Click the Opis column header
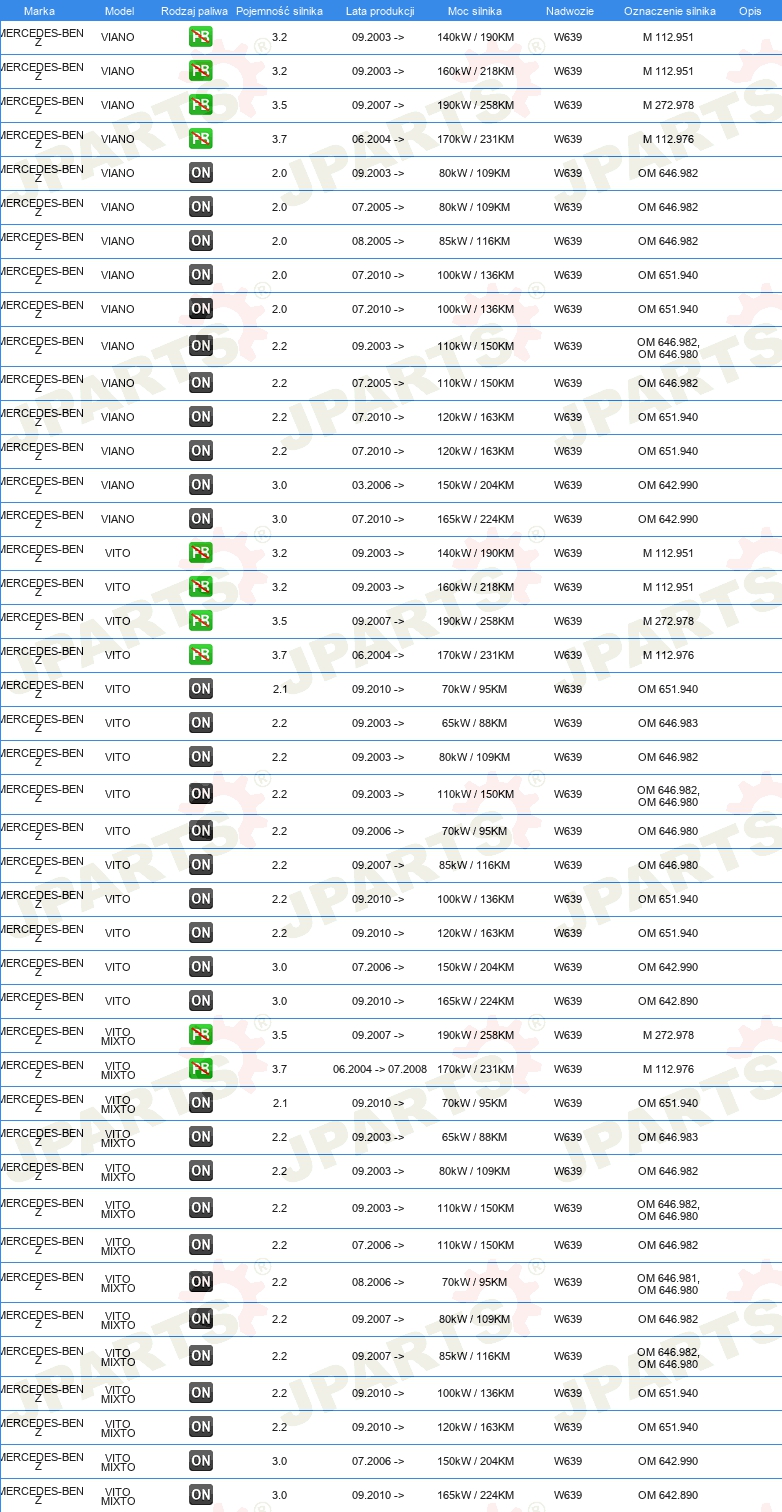 [750, 11]
